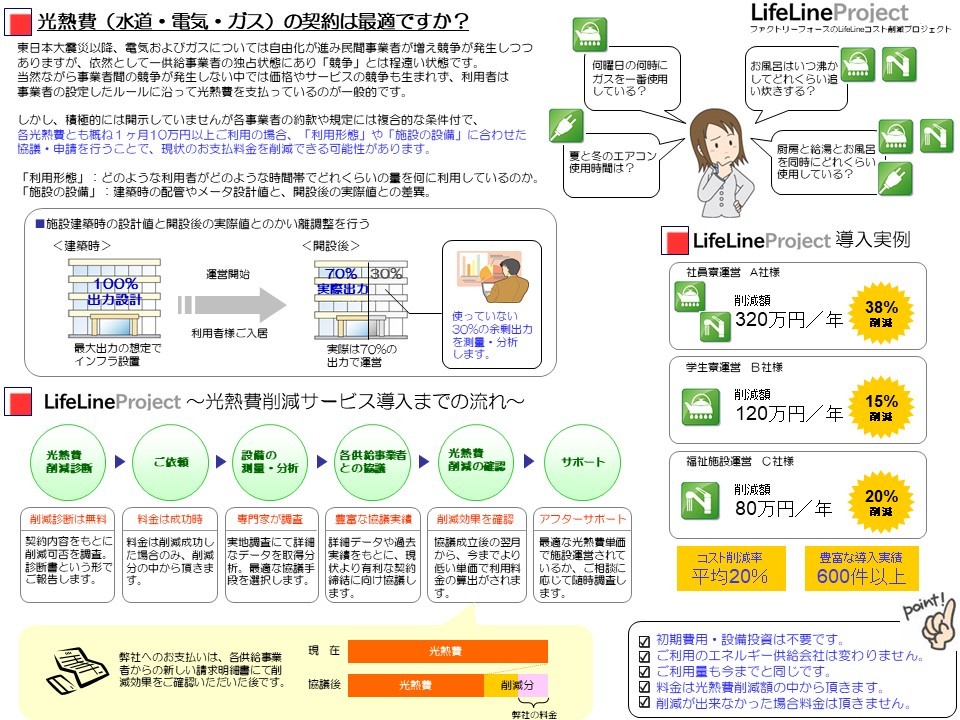This screenshot has width=960, height=720.
Task: Click the orange 光熱費 bar in the 協議後 row
Action: pyautogui.click(x=416, y=686)
